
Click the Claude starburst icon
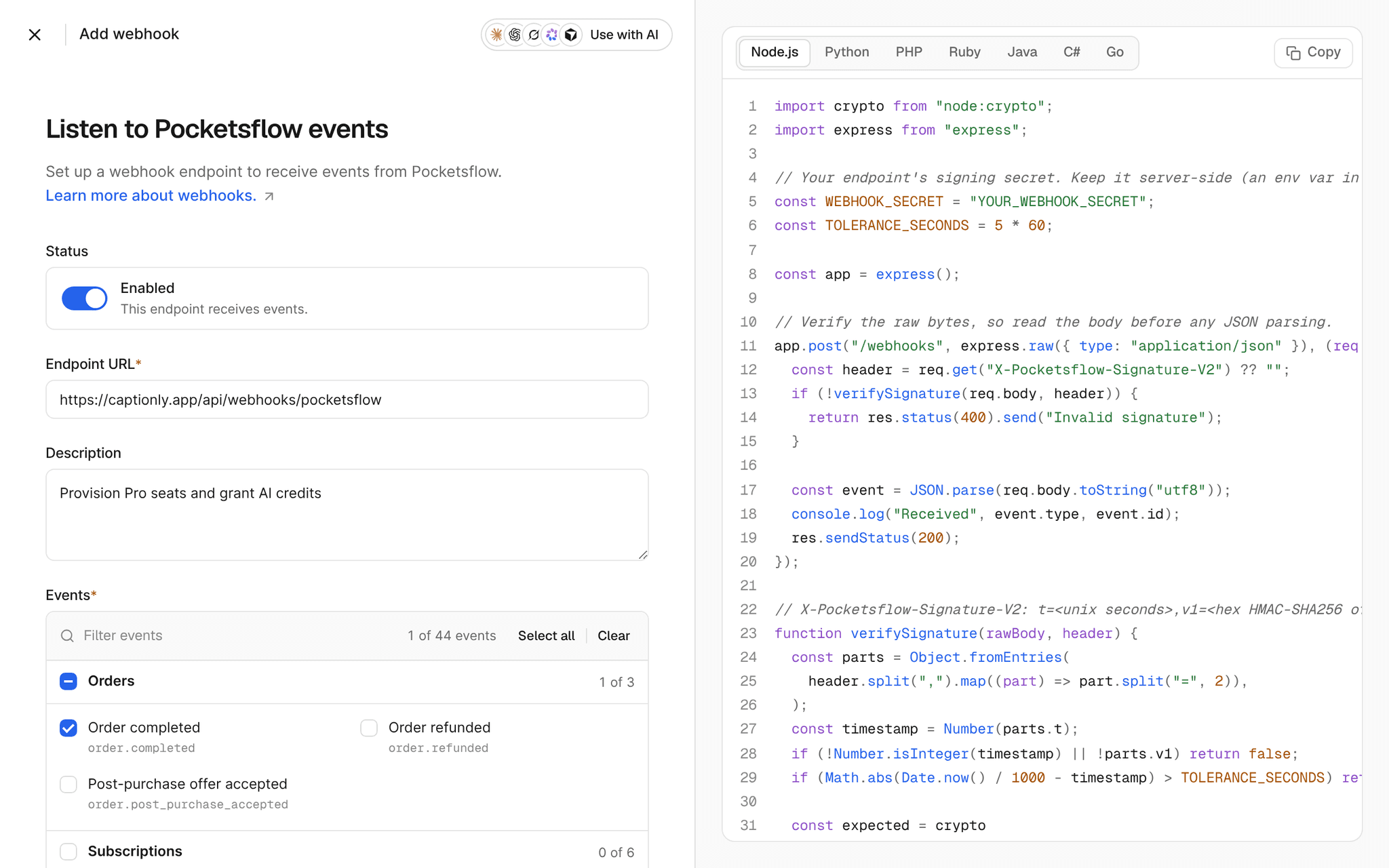[496, 35]
